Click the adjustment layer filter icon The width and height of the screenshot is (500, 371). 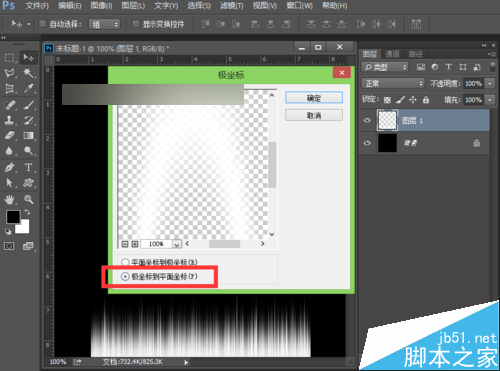pos(435,67)
